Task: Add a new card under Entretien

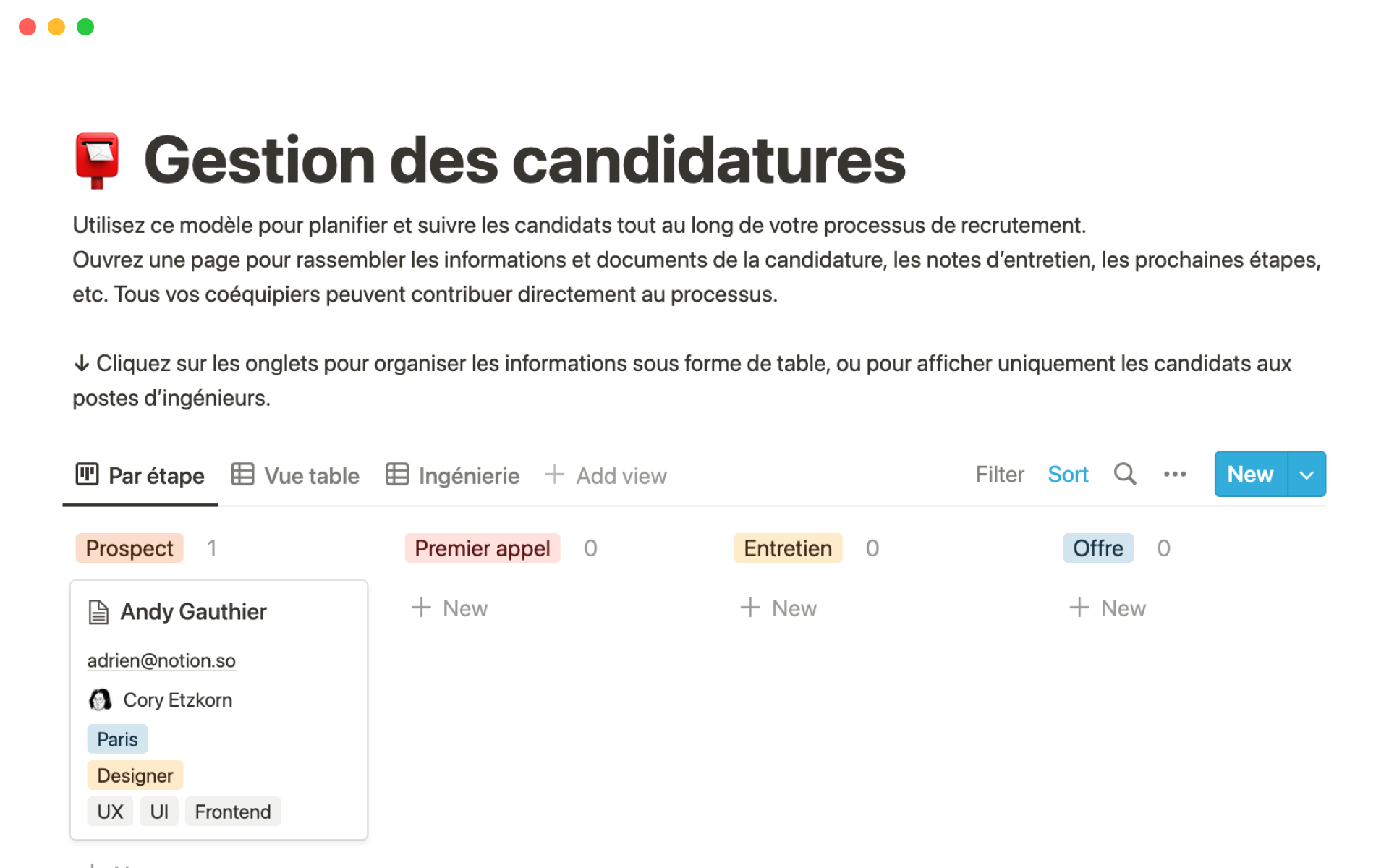Action: click(779, 608)
